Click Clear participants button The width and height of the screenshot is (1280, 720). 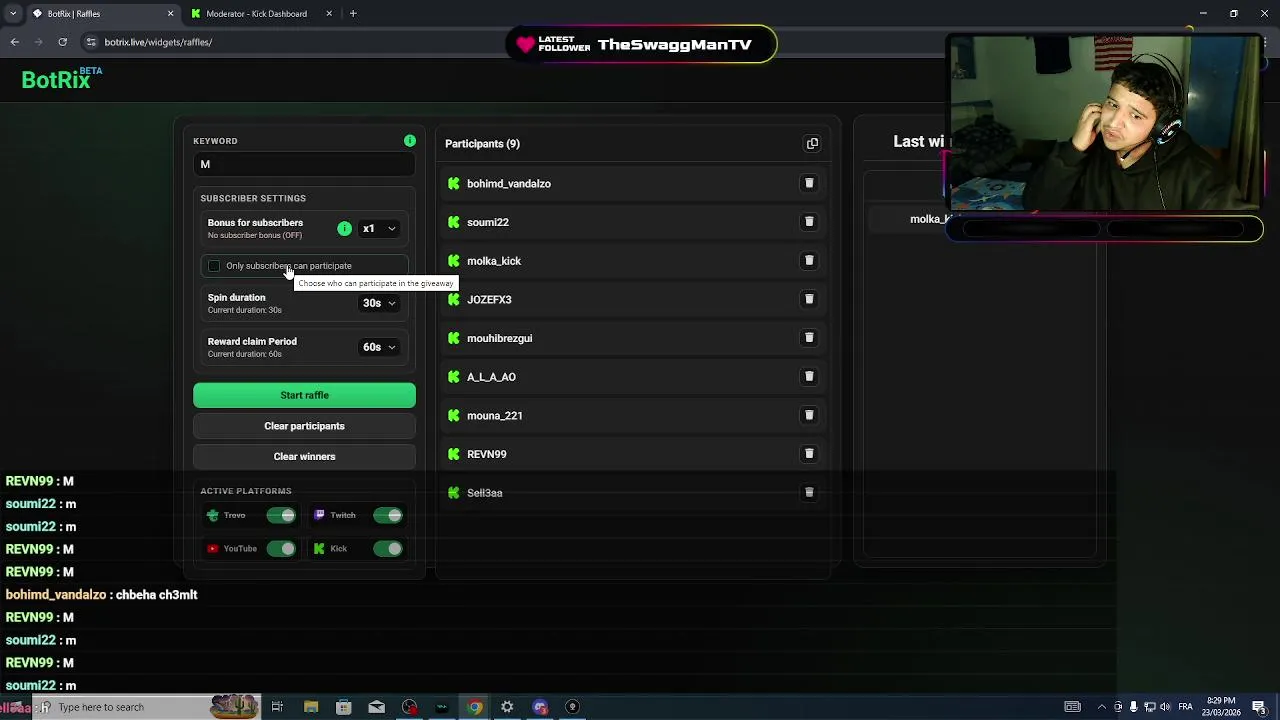pos(304,426)
